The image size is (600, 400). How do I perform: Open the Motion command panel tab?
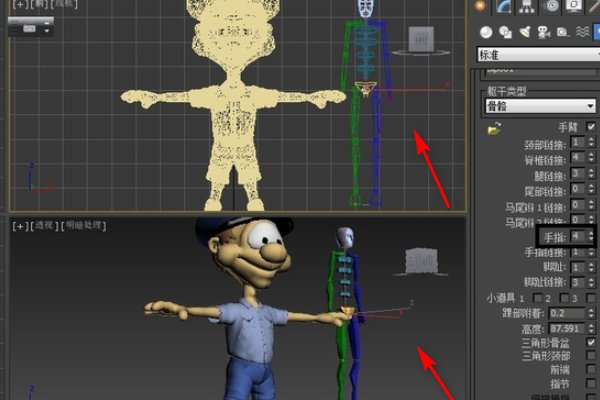point(551,6)
